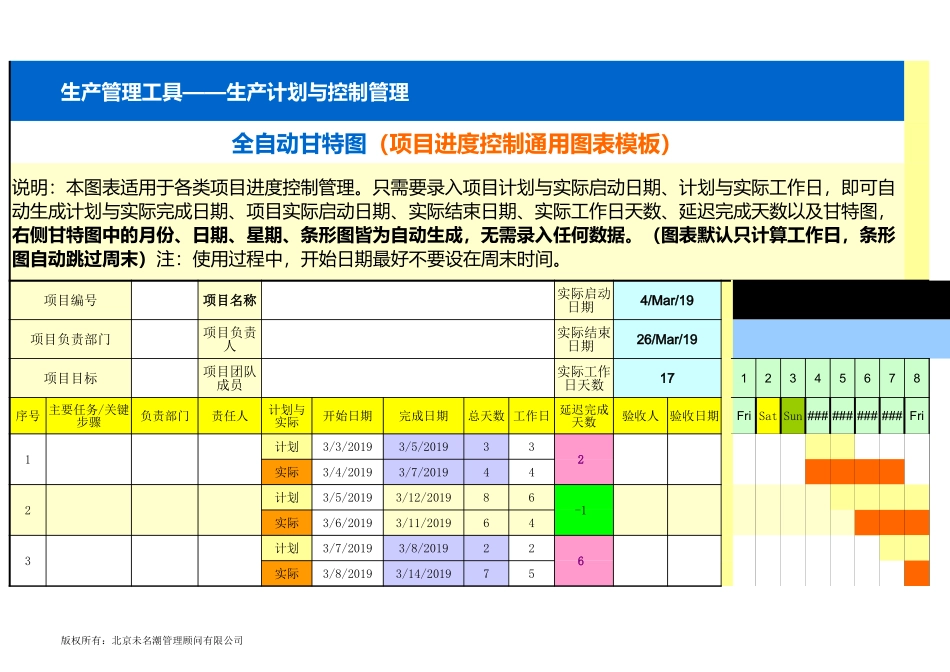Select the completion date 3/7/2019 cell

424,472
